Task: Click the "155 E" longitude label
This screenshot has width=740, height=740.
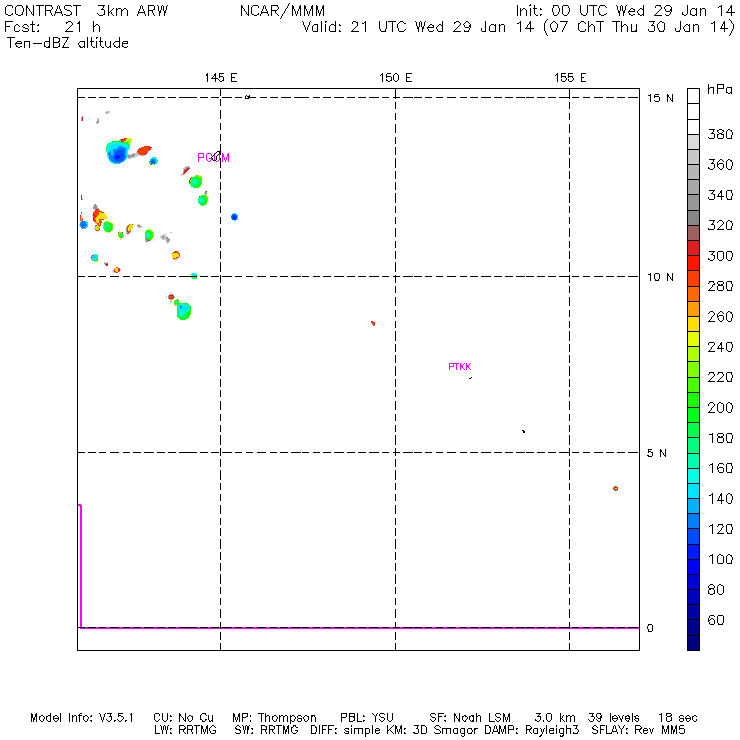Action: click(x=570, y=78)
